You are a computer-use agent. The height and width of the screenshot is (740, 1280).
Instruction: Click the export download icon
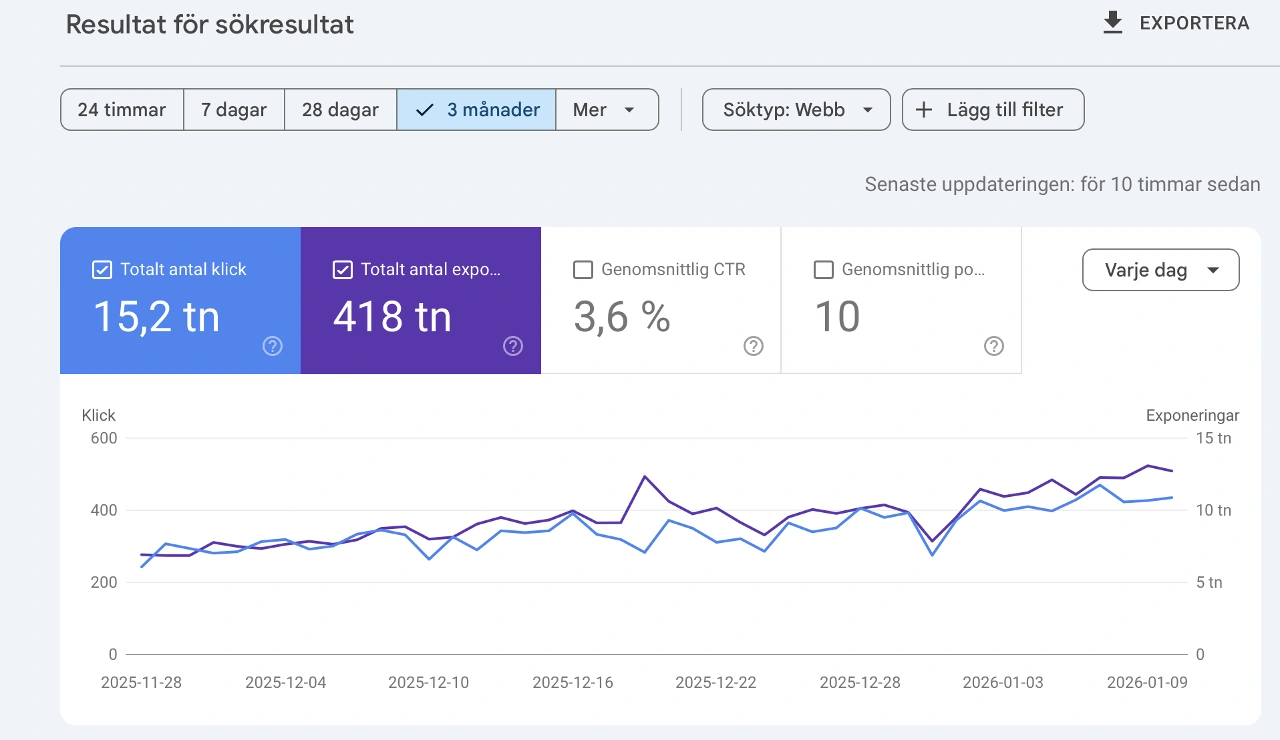click(x=1113, y=23)
